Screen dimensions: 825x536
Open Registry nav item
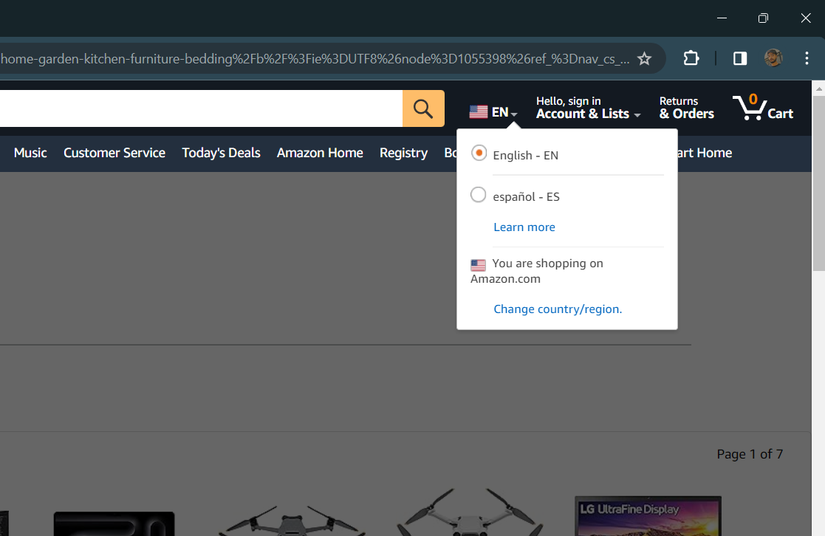pos(404,153)
